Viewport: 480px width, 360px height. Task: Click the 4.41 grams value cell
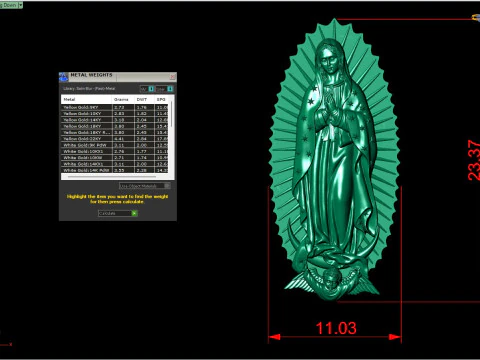tap(123, 139)
